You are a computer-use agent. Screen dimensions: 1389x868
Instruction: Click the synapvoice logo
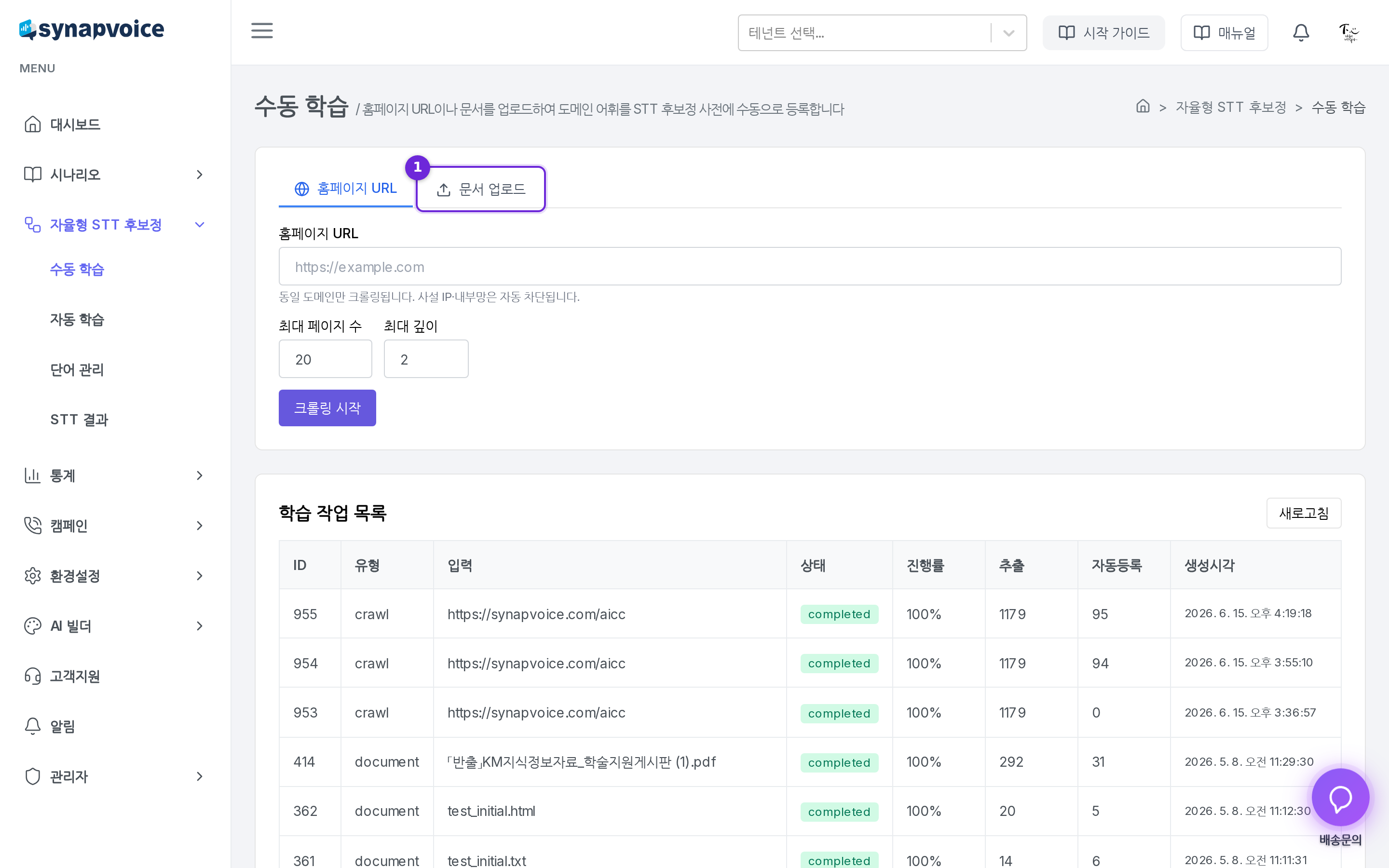click(x=92, y=29)
